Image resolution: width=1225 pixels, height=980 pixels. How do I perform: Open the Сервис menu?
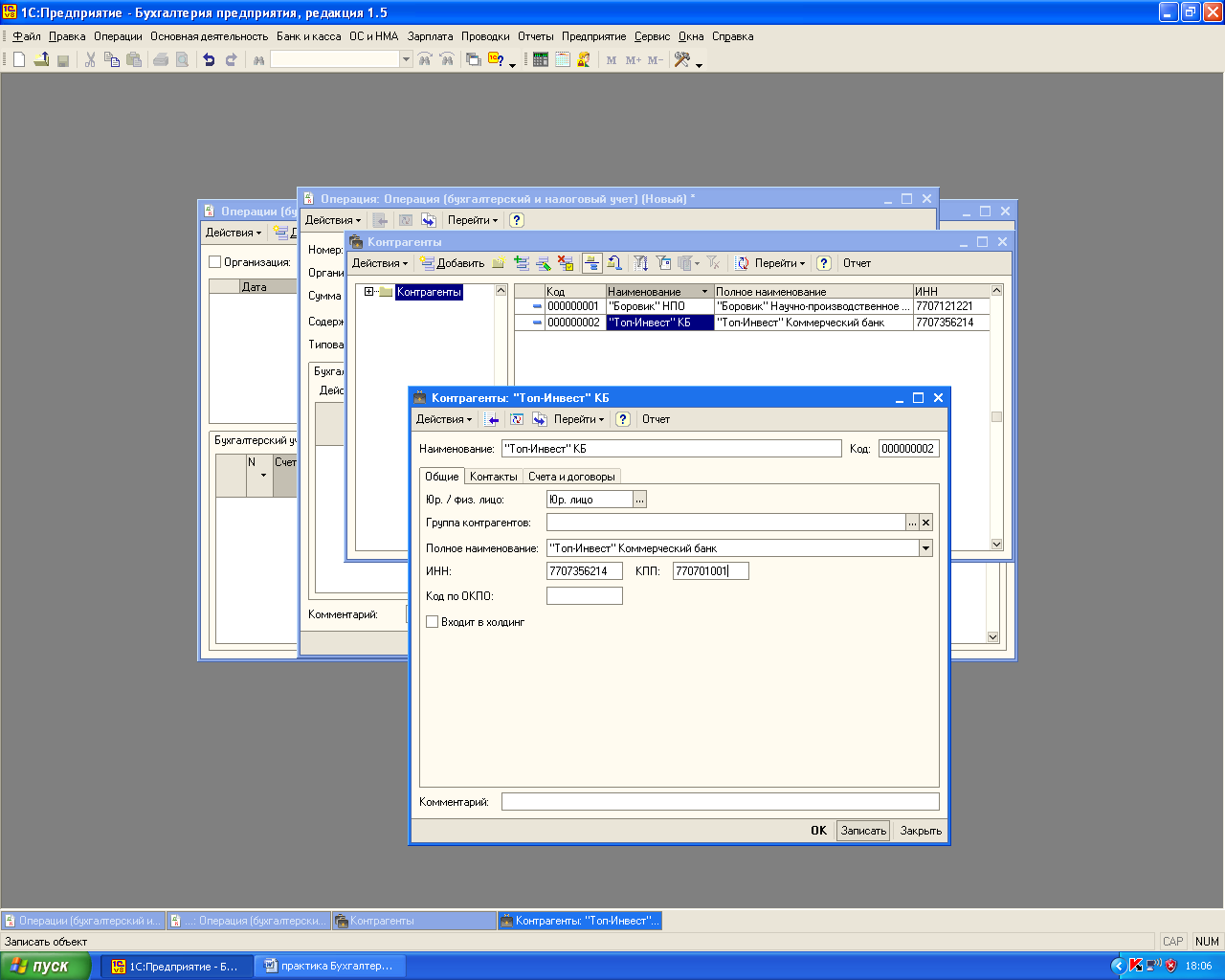[653, 36]
